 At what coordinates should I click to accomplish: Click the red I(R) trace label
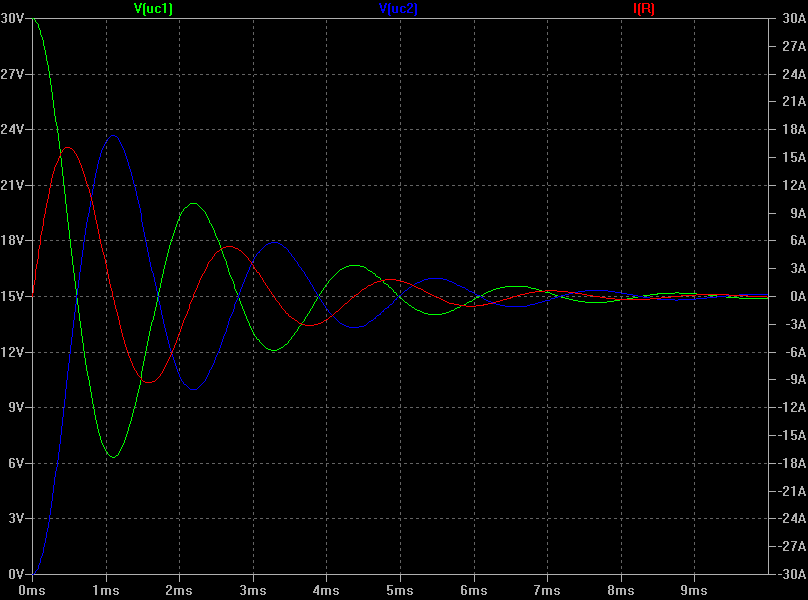643,8
